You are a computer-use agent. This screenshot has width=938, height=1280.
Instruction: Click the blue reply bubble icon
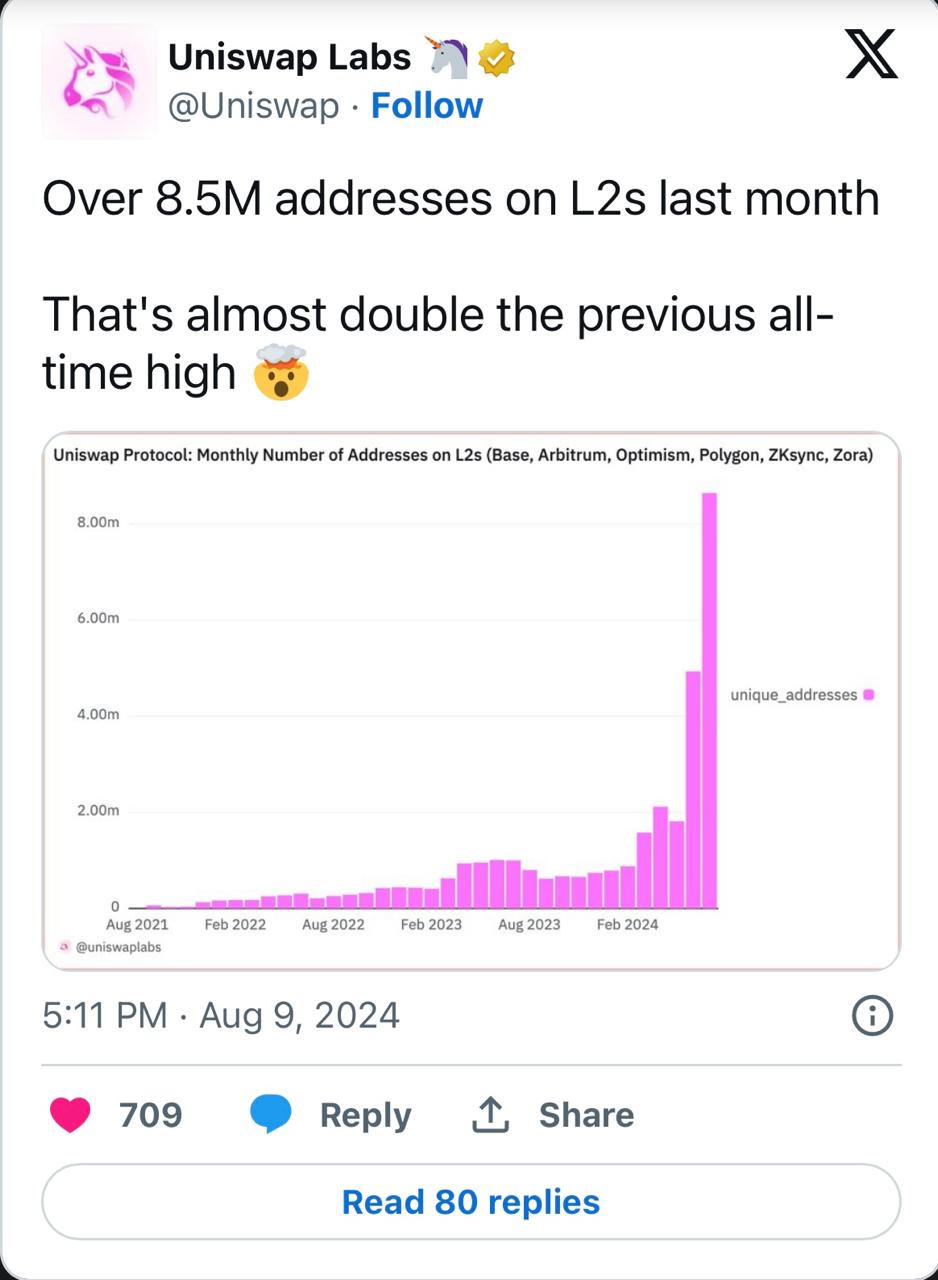pyautogui.click(x=270, y=1114)
